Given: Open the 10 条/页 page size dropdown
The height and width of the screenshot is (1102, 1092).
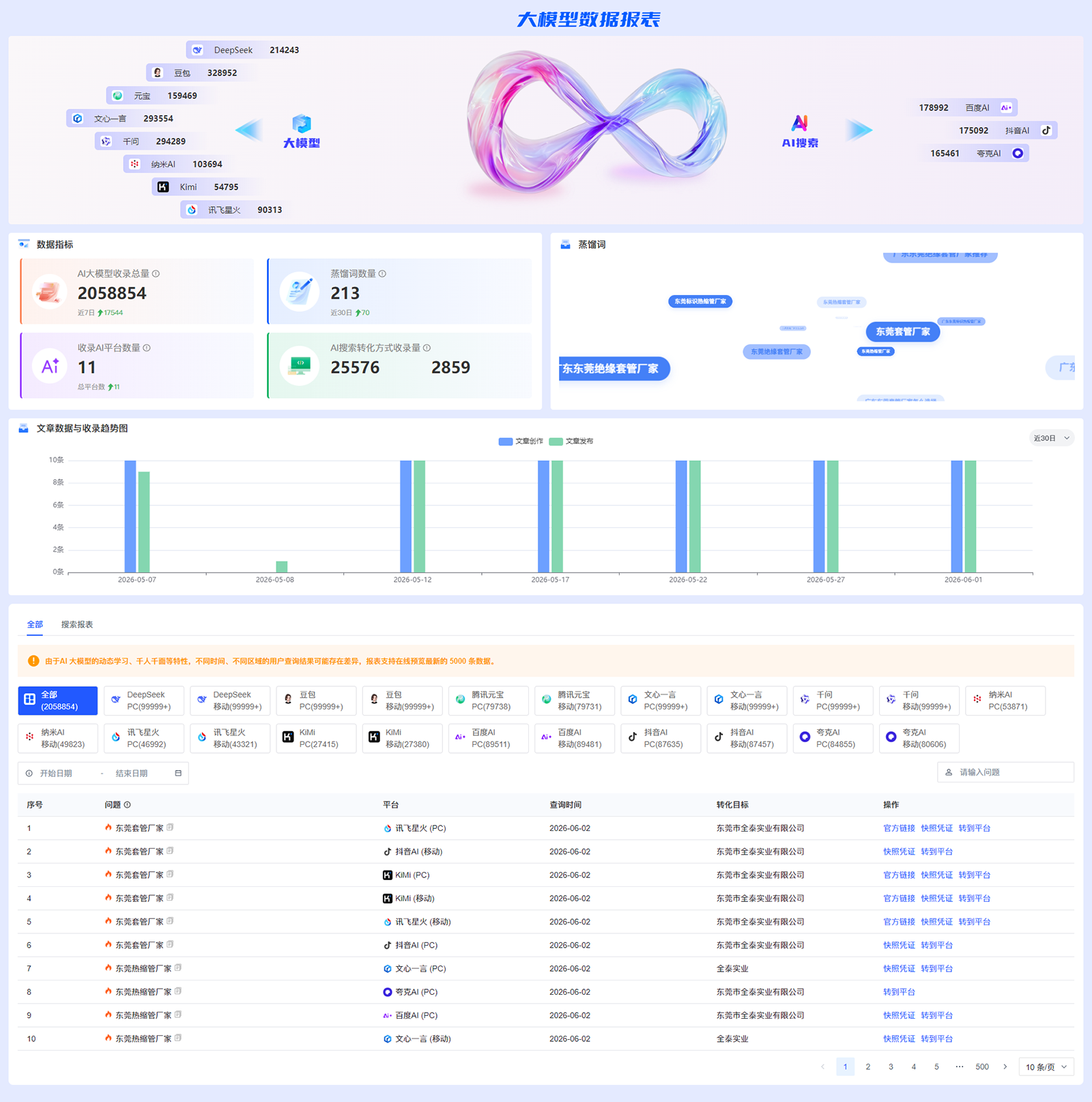Looking at the screenshot, I should 1046,1067.
